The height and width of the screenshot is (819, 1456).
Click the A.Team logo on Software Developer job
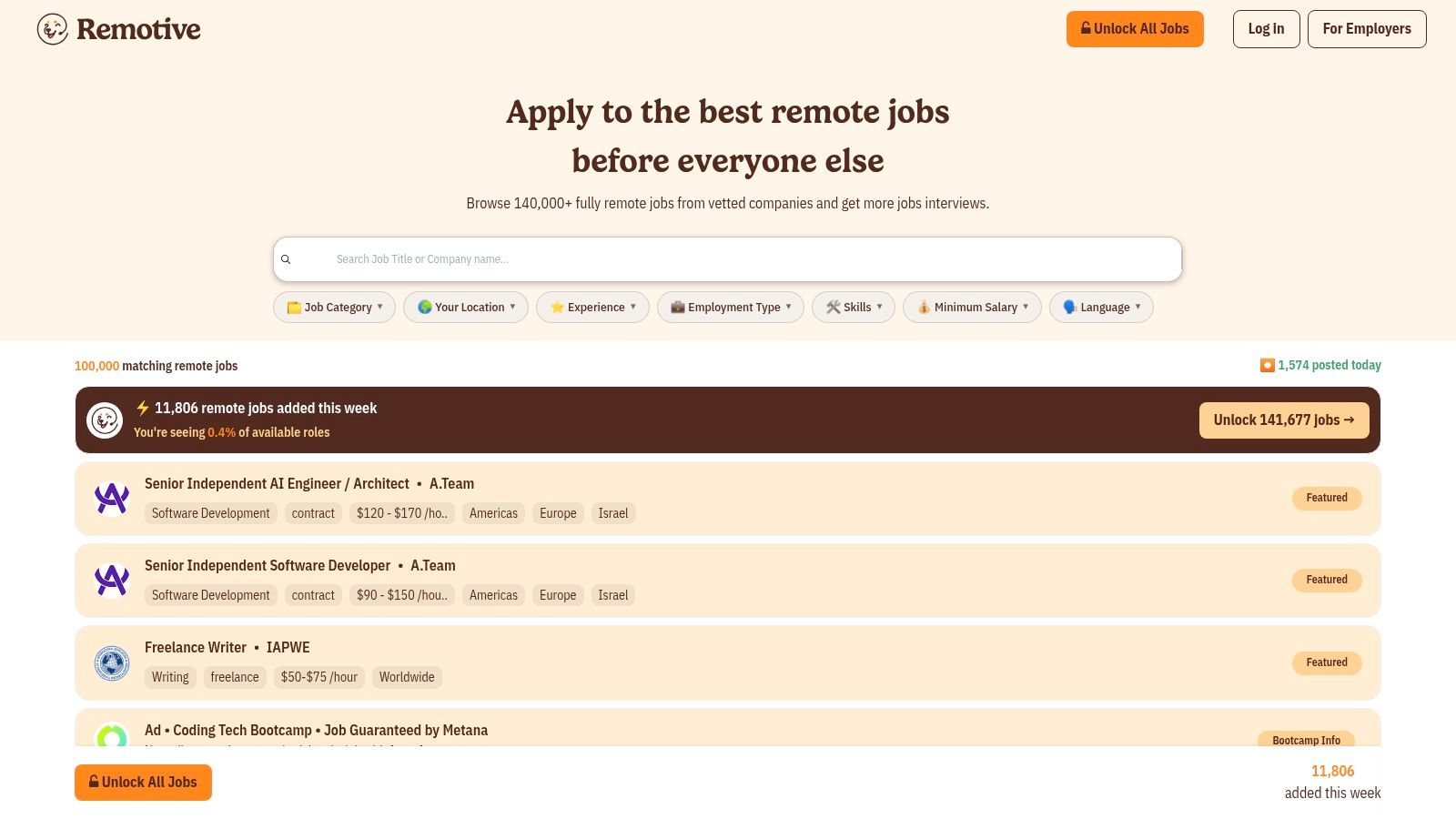pos(112,581)
